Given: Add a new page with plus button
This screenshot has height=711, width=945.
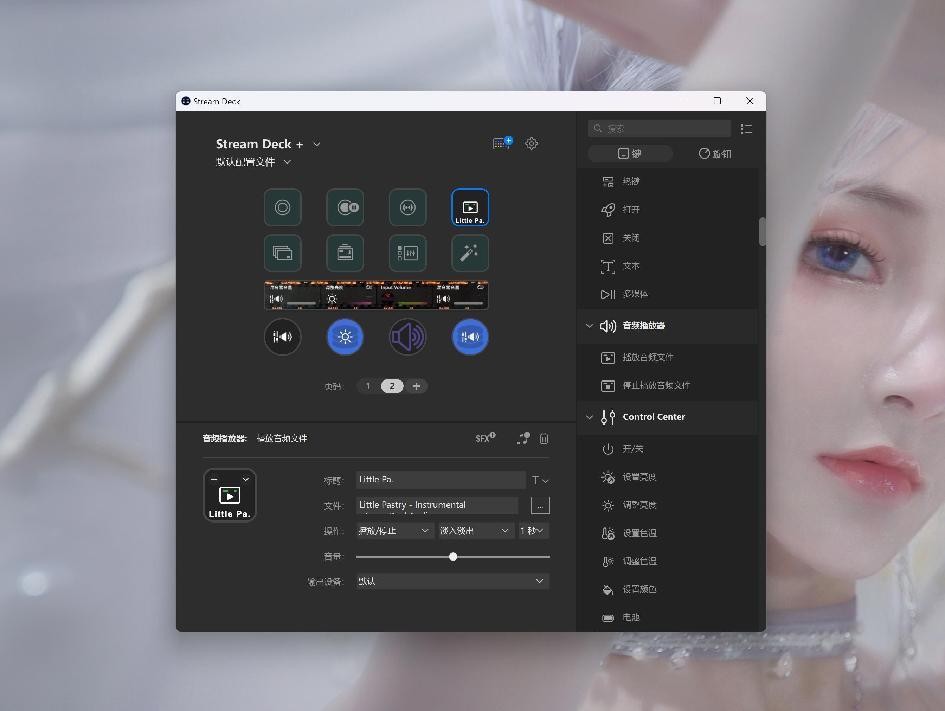Looking at the screenshot, I should click(x=416, y=386).
